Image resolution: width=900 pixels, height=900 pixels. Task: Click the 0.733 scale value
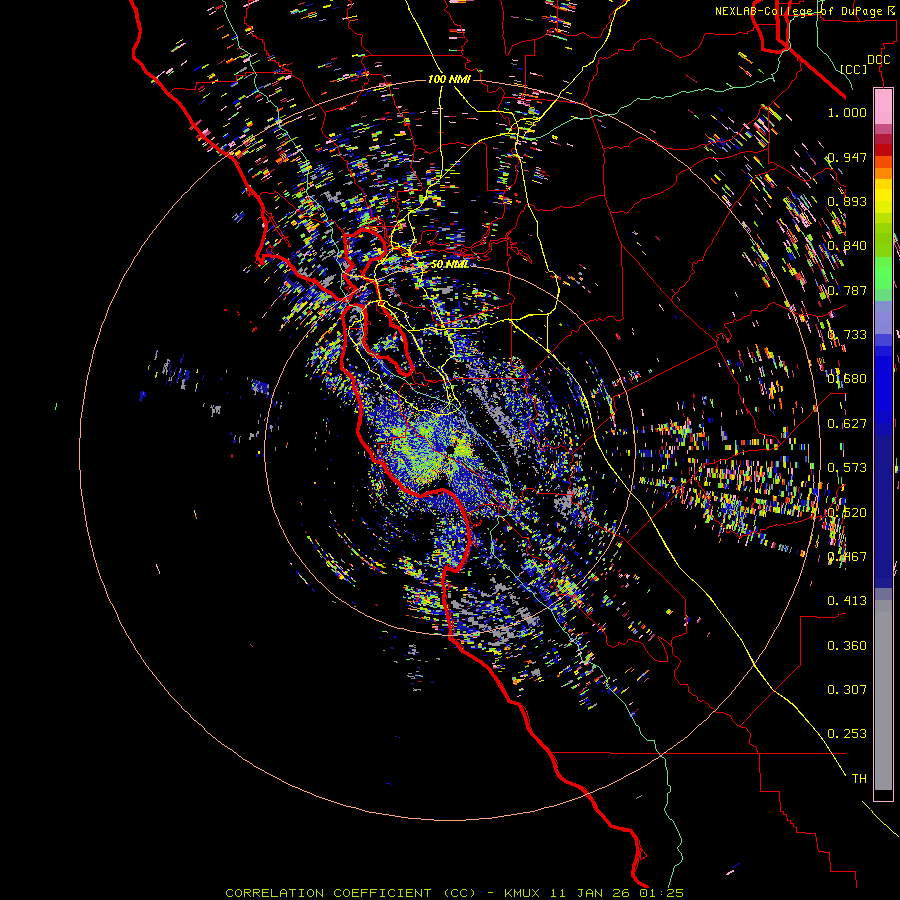pos(847,335)
